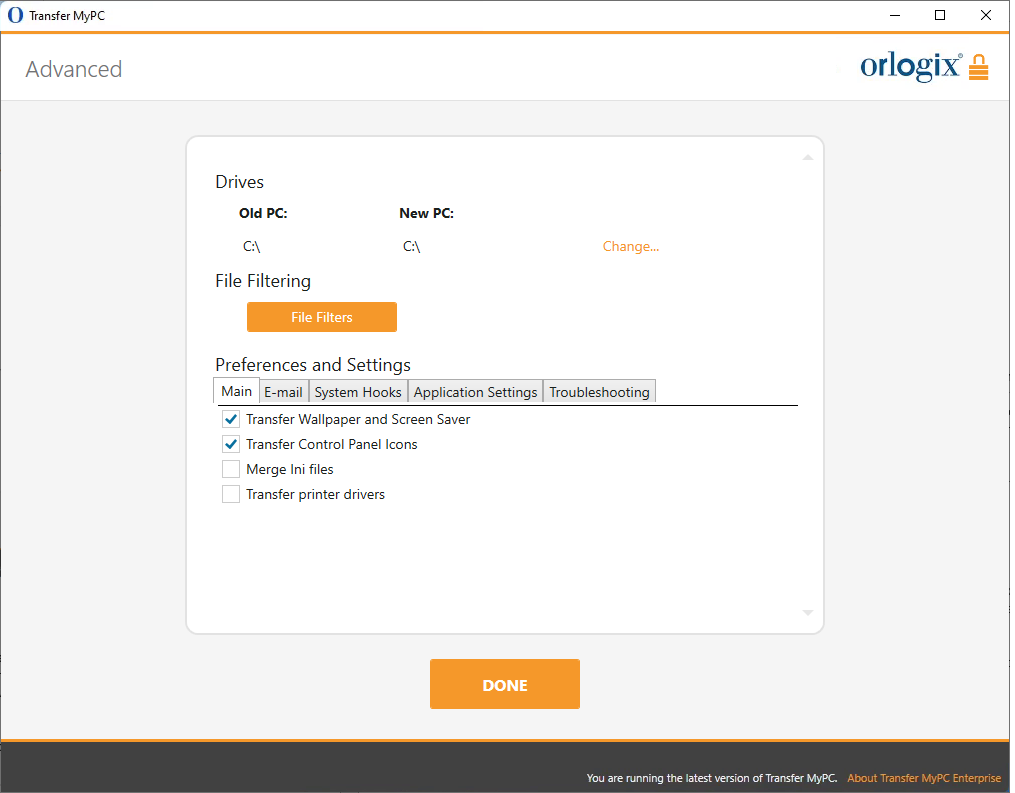This screenshot has width=1015, height=793.
Task: Uncheck Transfer Control Panel Icons
Action: (x=230, y=444)
